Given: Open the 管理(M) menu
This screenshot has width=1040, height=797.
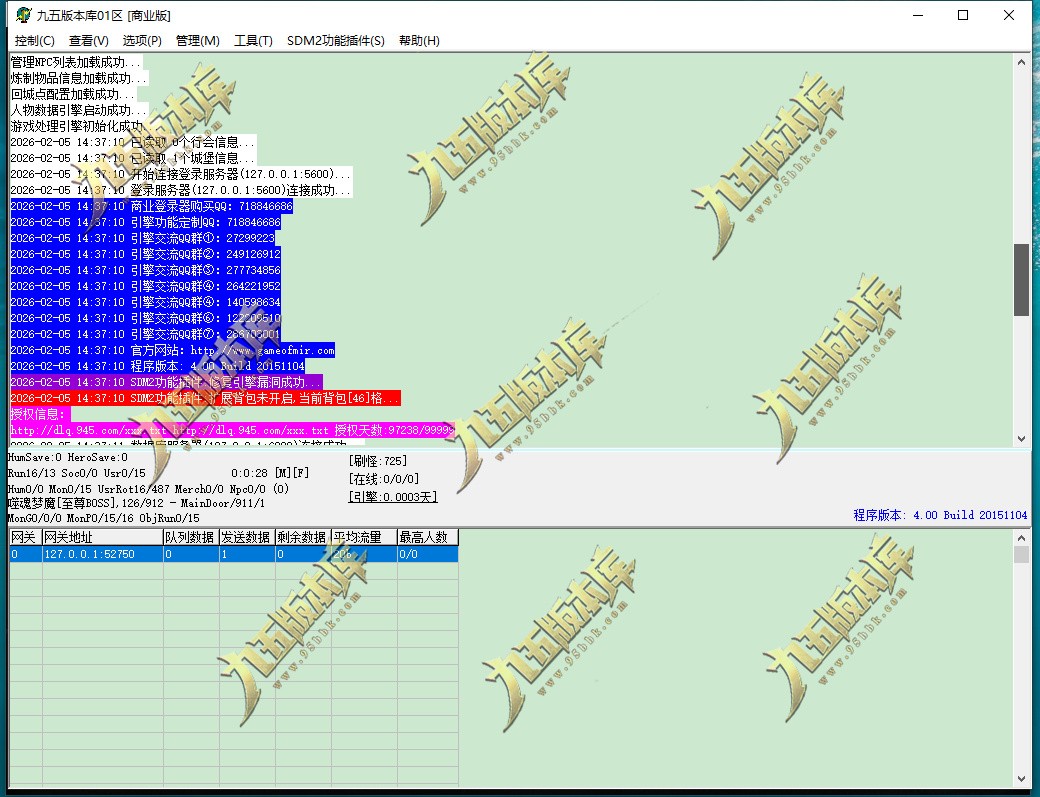Looking at the screenshot, I should (x=198, y=40).
